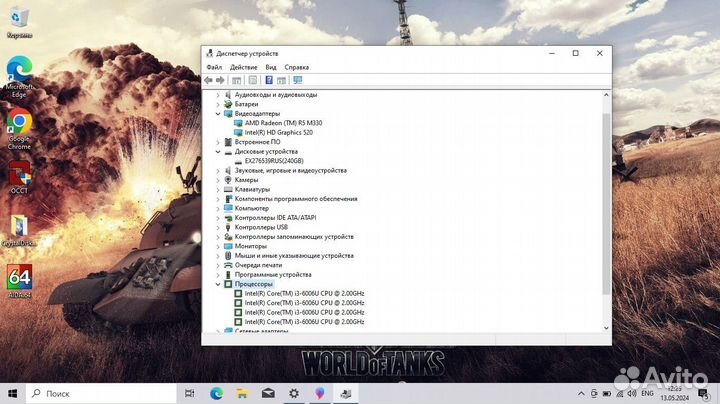720x404 pixels.
Task: Select Контроллеры запоминающих устройств category
Action: click(294, 237)
